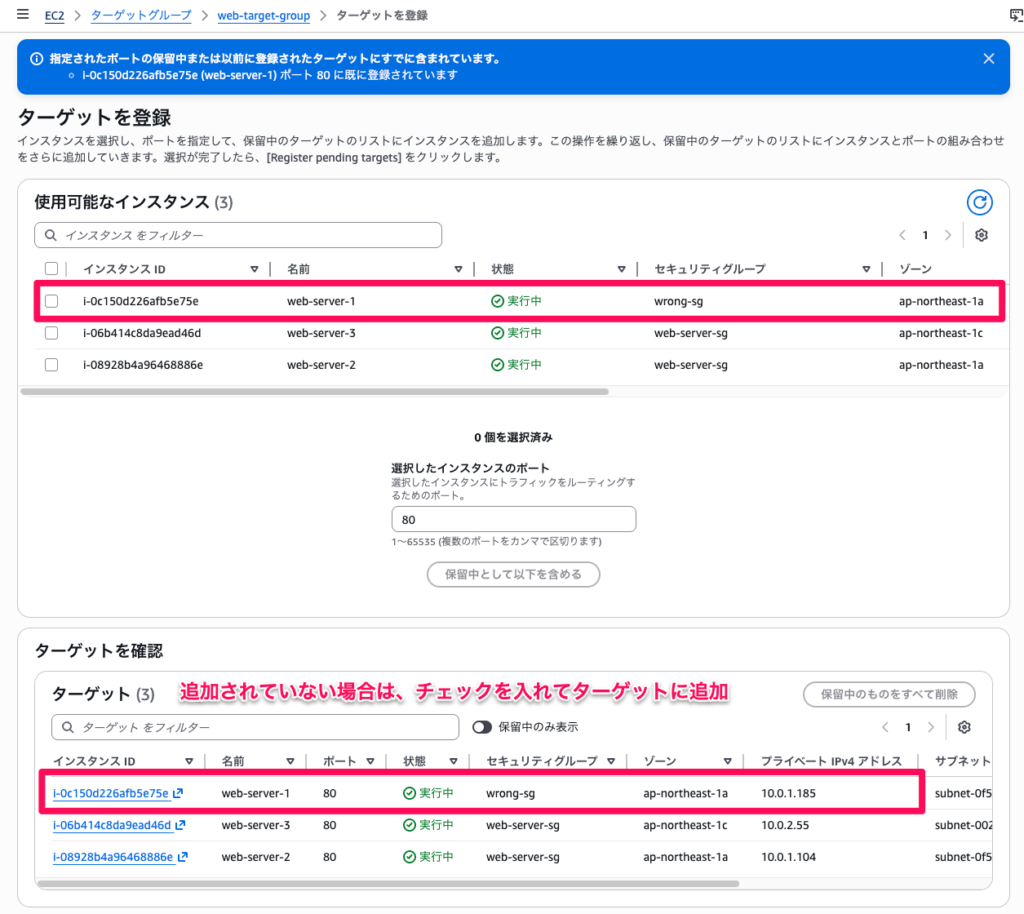Open available instances table settings gear
This screenshot has height=914, width=1024.
[x=981, y=235]
